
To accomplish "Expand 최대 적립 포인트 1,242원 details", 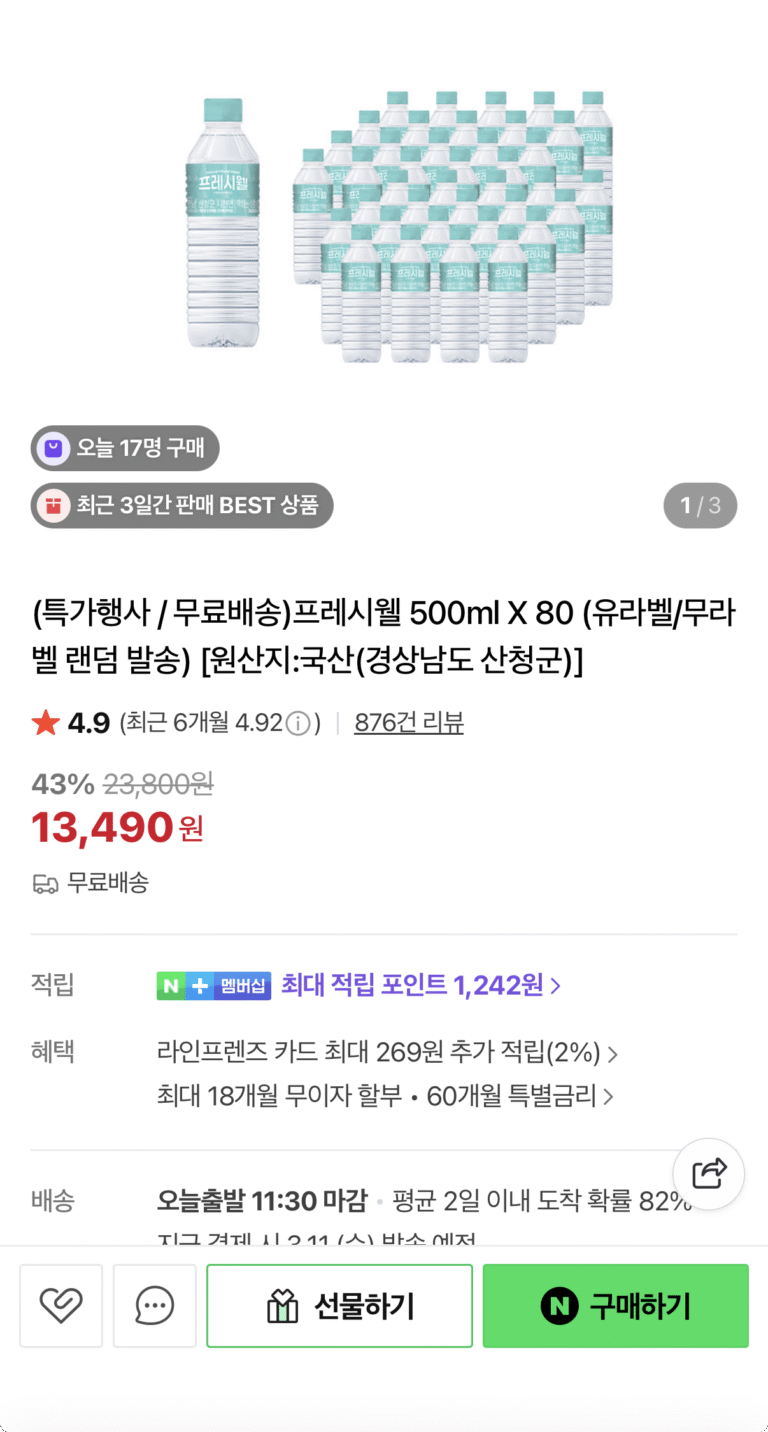I will pos(420,986).
